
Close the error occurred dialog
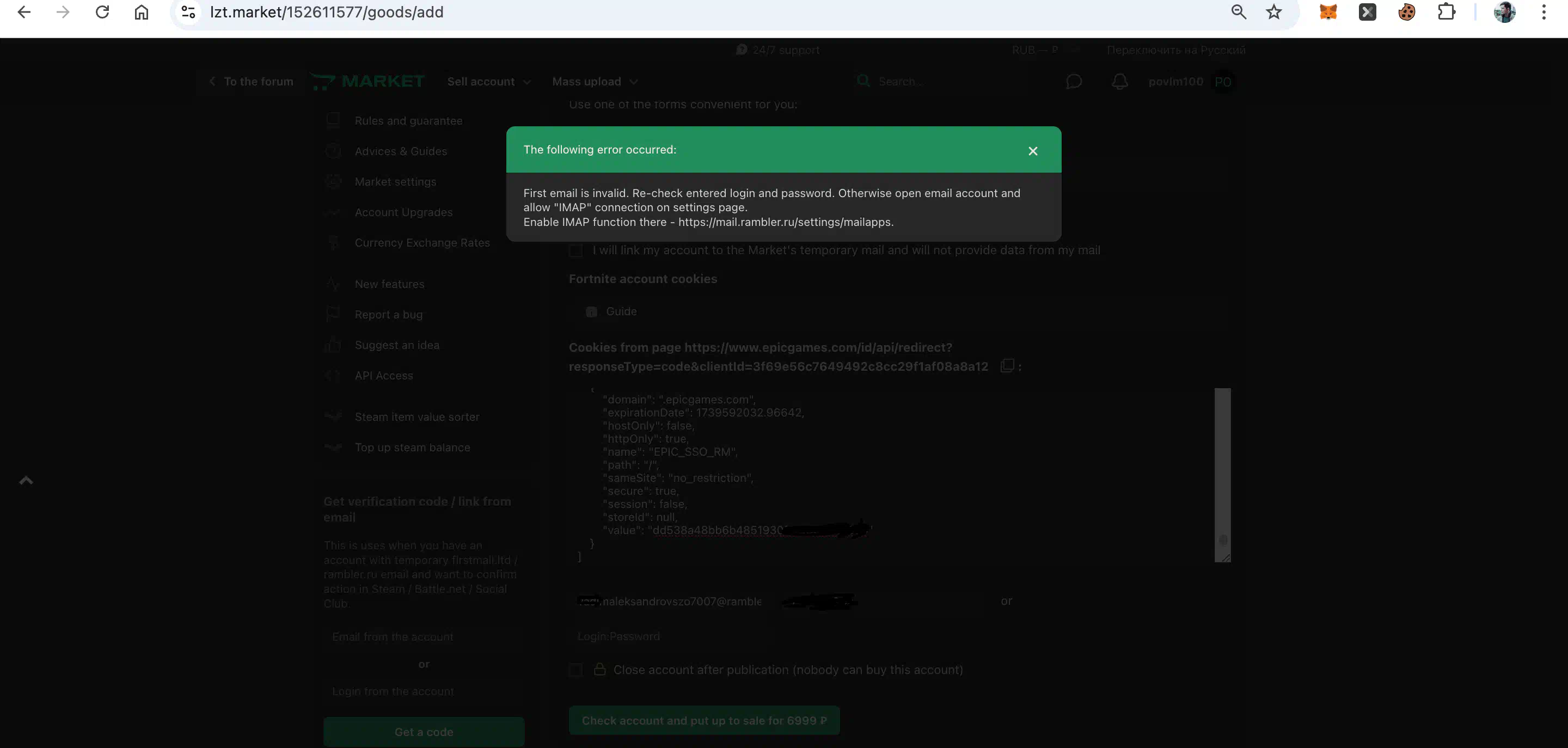point(1032,151)
